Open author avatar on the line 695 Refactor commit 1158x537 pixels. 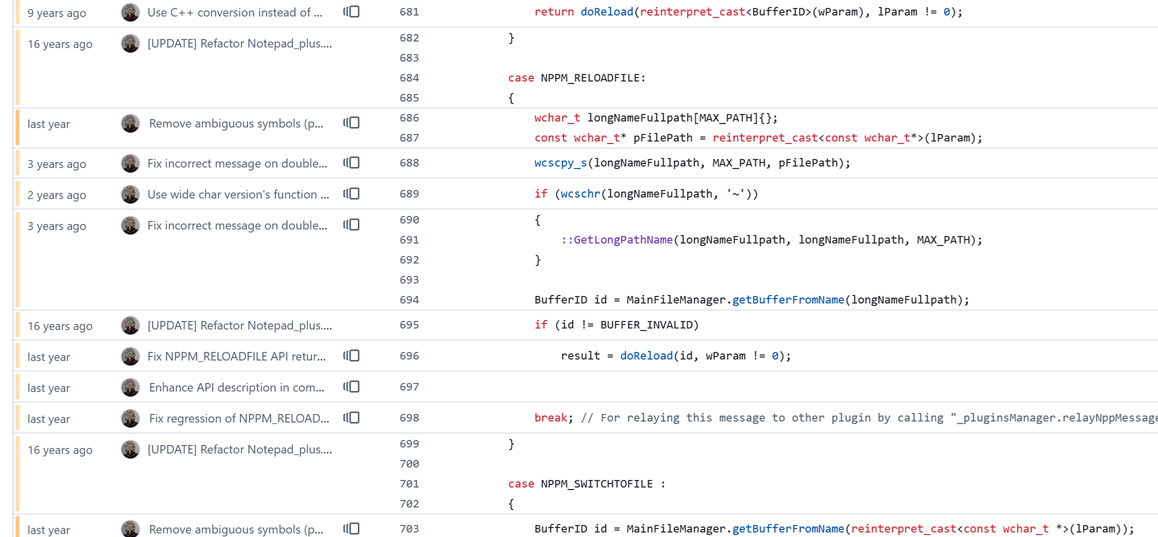[x=130, y=325]
